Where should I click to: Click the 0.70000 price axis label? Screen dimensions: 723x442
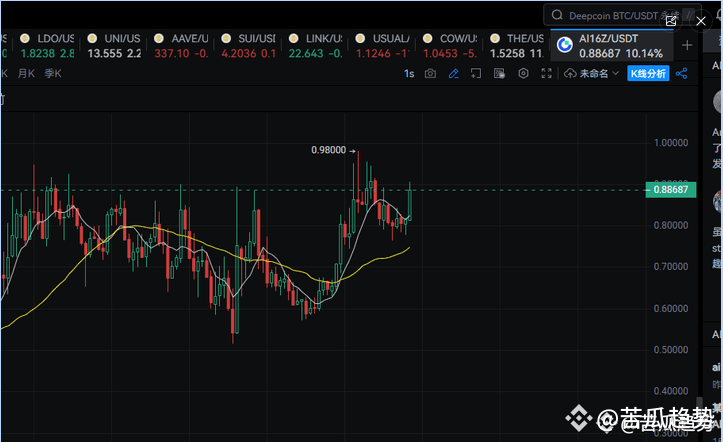(x=671, y=266)
